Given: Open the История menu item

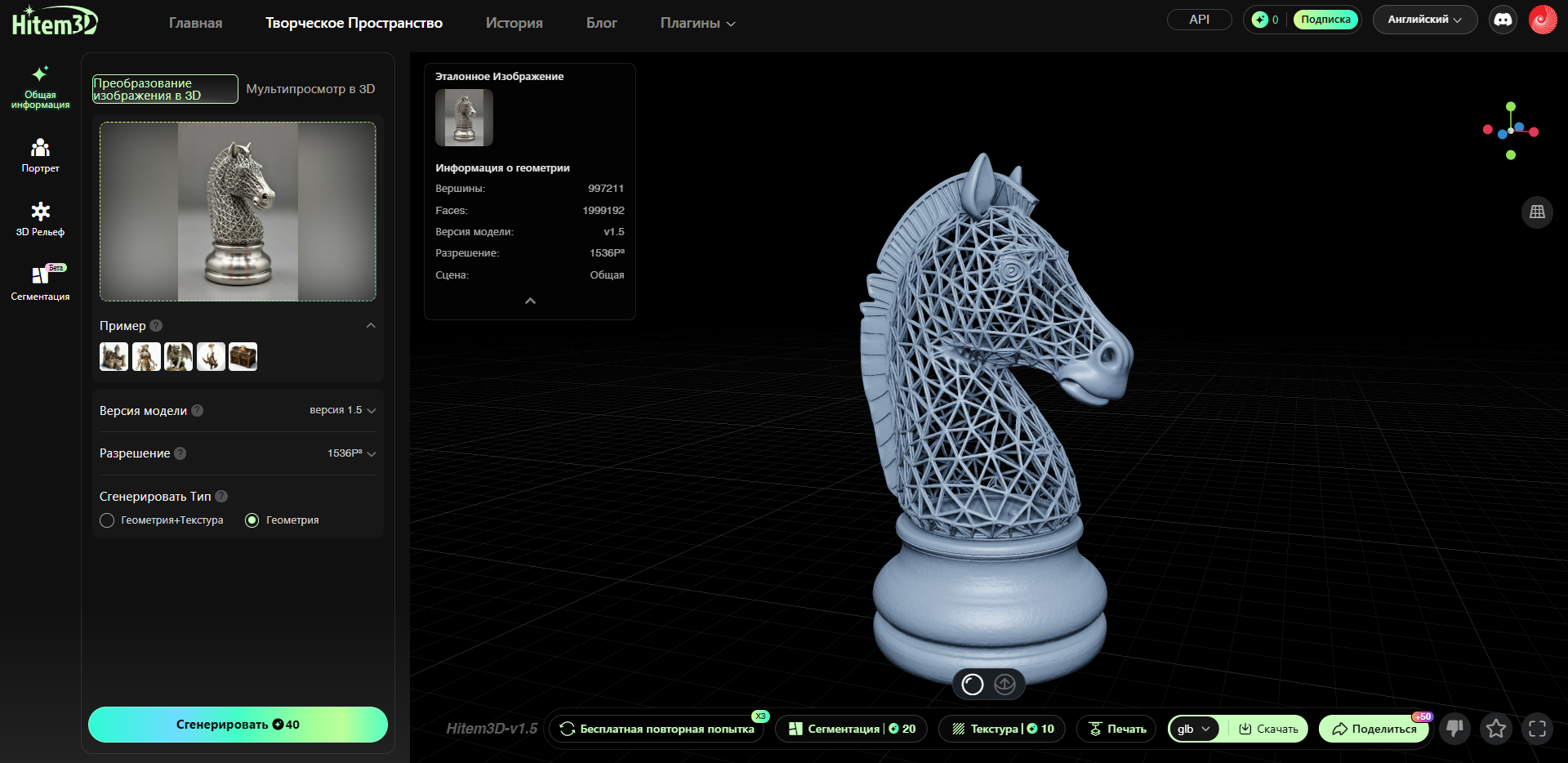Looking at the screenshot, I should pyautogui.click(x=514, y=23).
